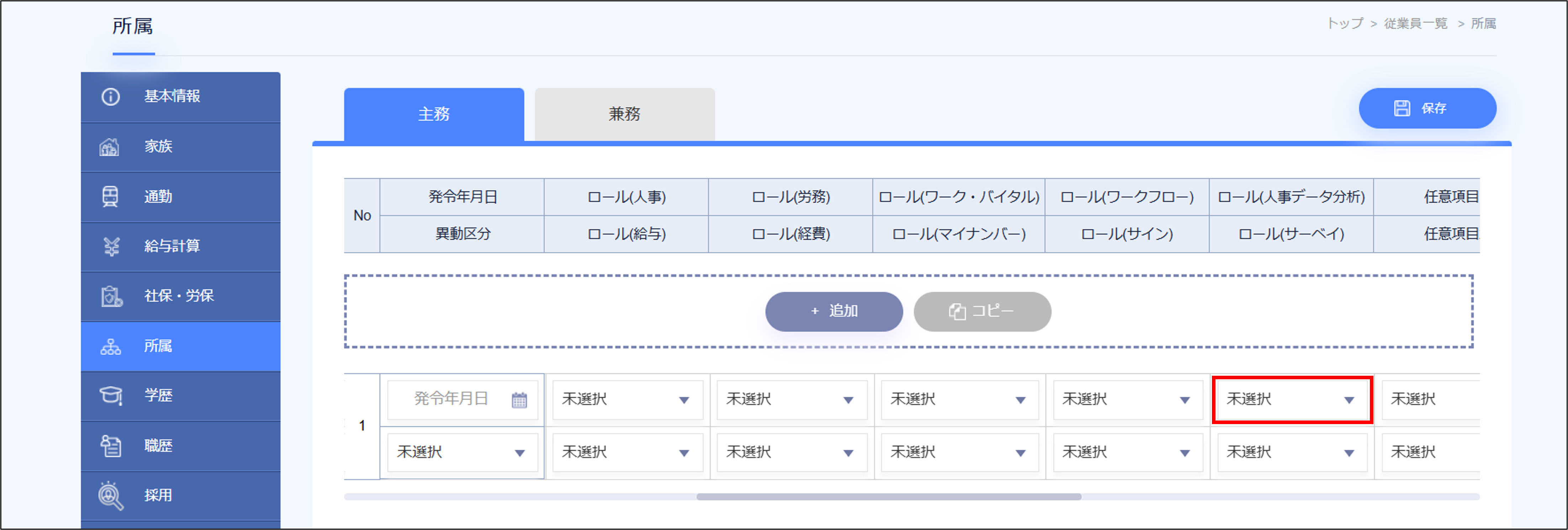Screen dimensions: 1568x530
Task: Click the 採用 magnifier icon in sidebar
Action: pos(111,496)
